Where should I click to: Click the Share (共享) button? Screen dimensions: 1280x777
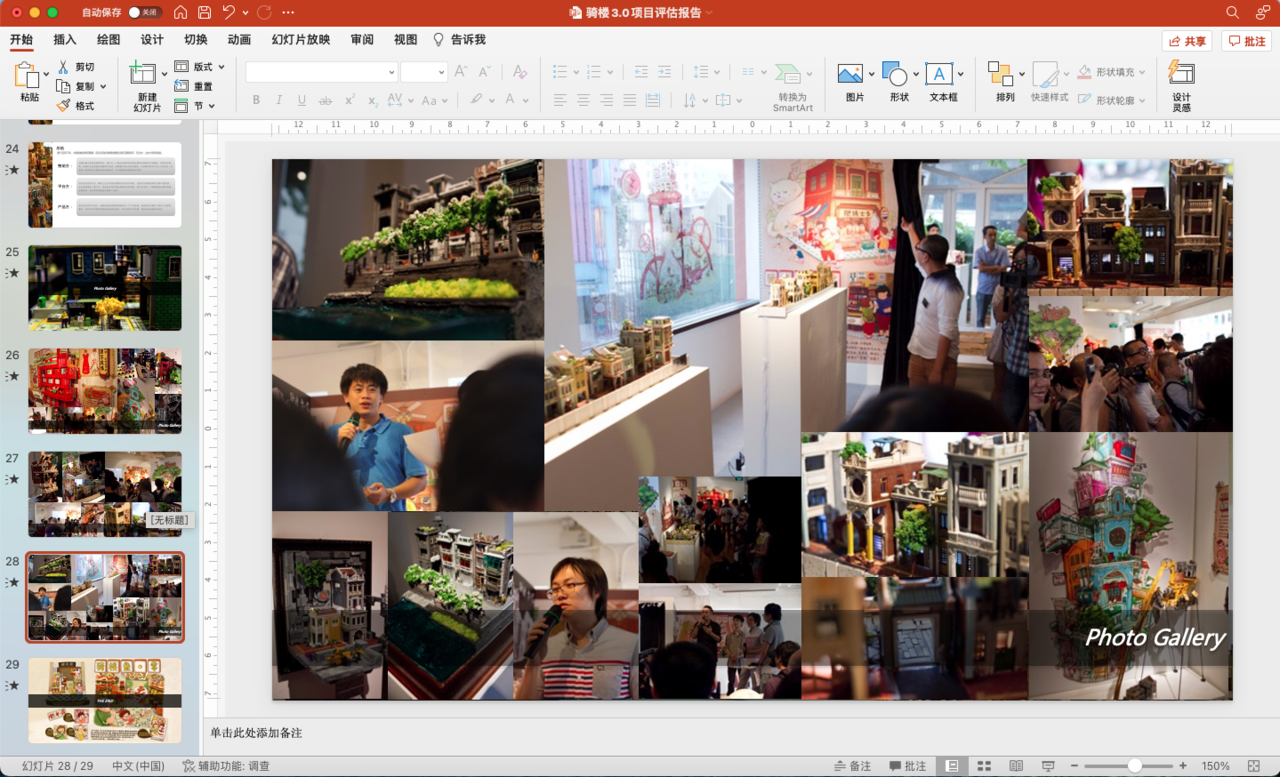point(1187,41)
